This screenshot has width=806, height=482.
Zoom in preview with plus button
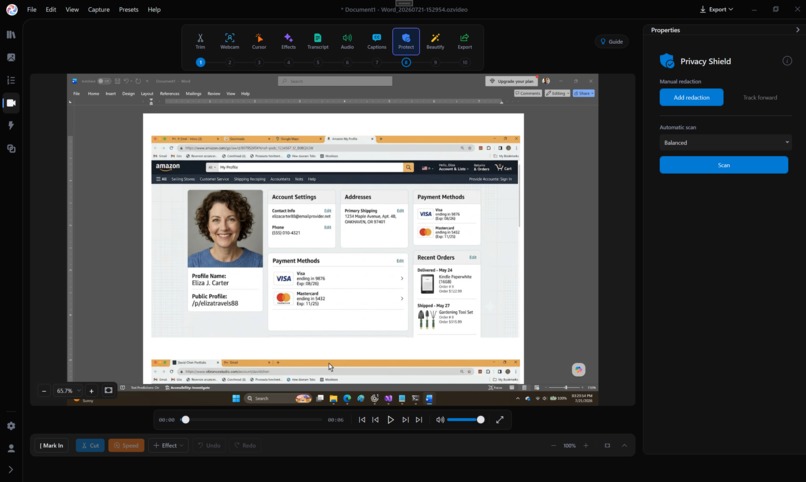(91, 391)
